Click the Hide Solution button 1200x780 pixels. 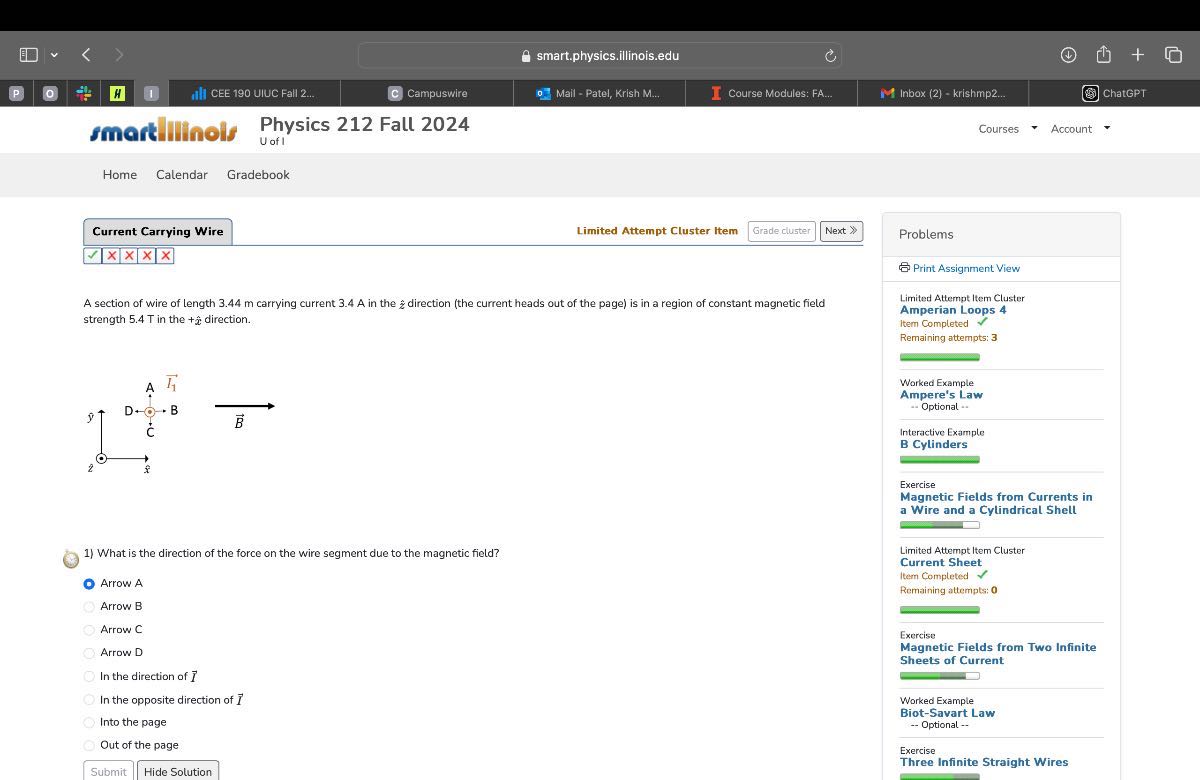[178, 771]
